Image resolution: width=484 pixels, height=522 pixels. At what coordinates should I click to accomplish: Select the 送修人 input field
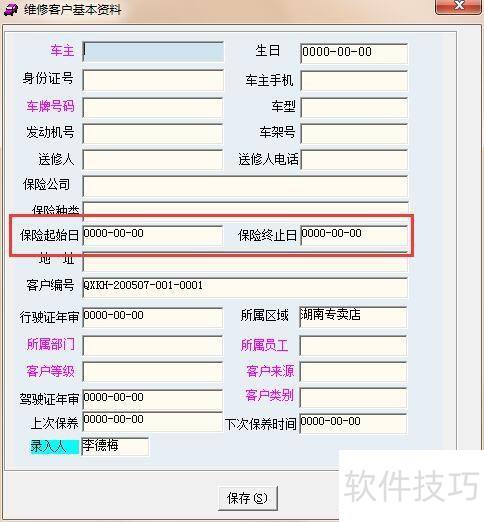point(153,159)
